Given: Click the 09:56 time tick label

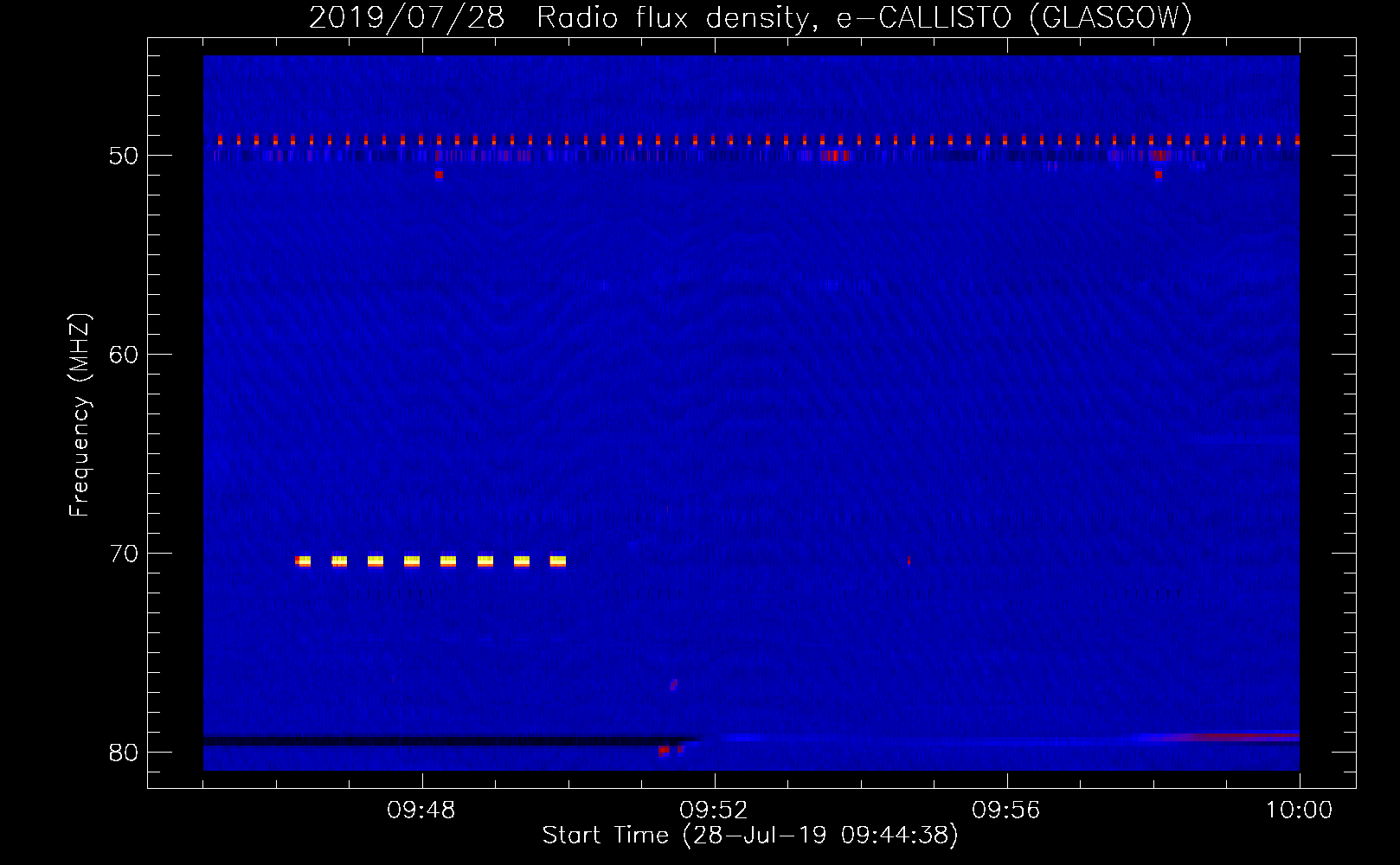Looking at the screenshot, I should 1006,811.
